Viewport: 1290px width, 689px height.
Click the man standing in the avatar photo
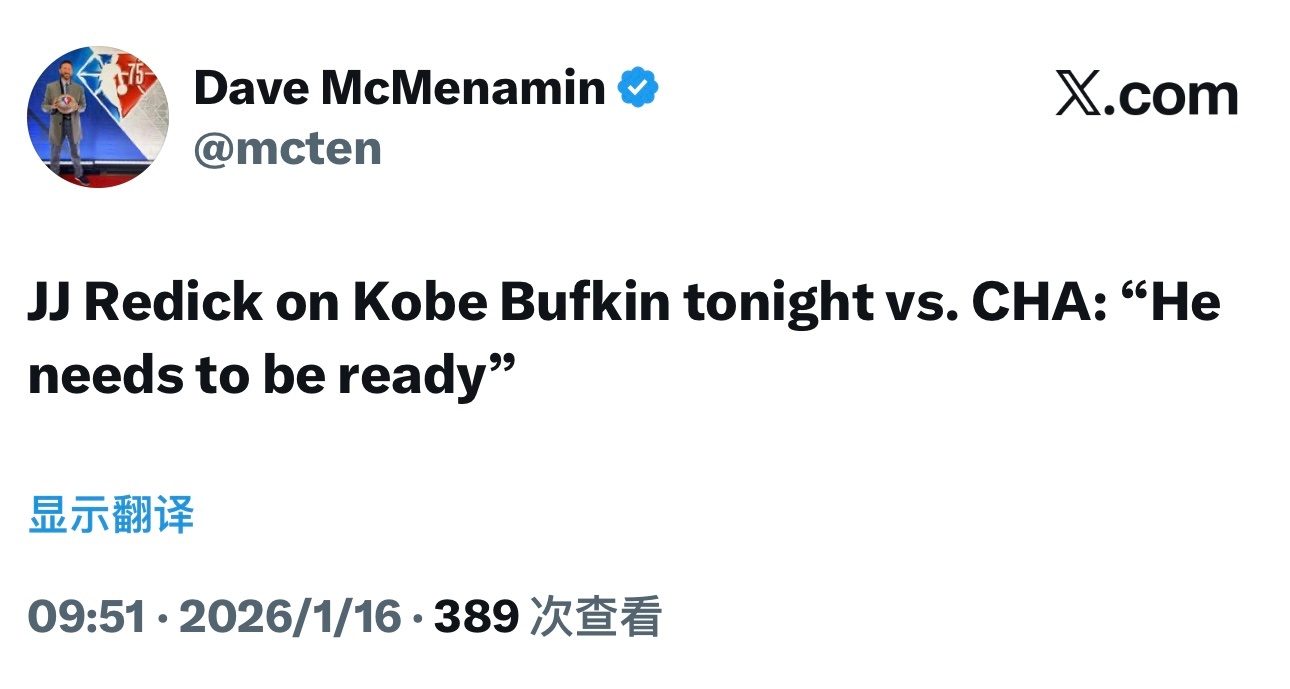coord(66,118)
